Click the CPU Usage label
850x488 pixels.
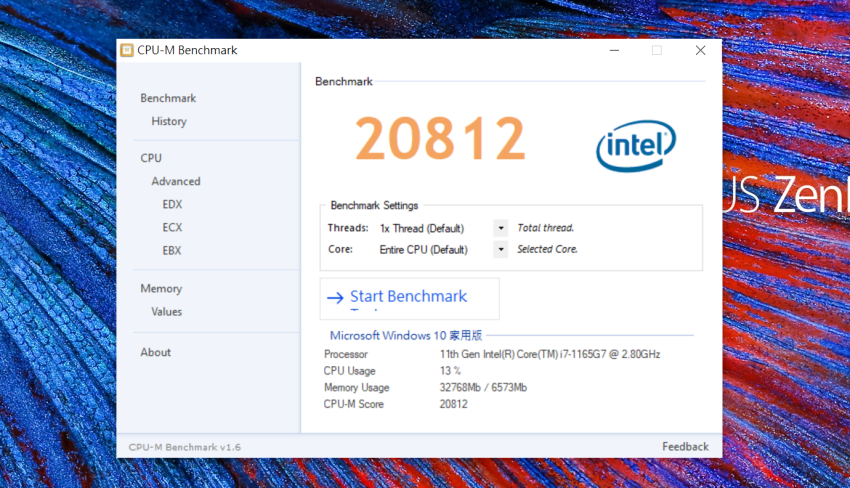[349, 371]
